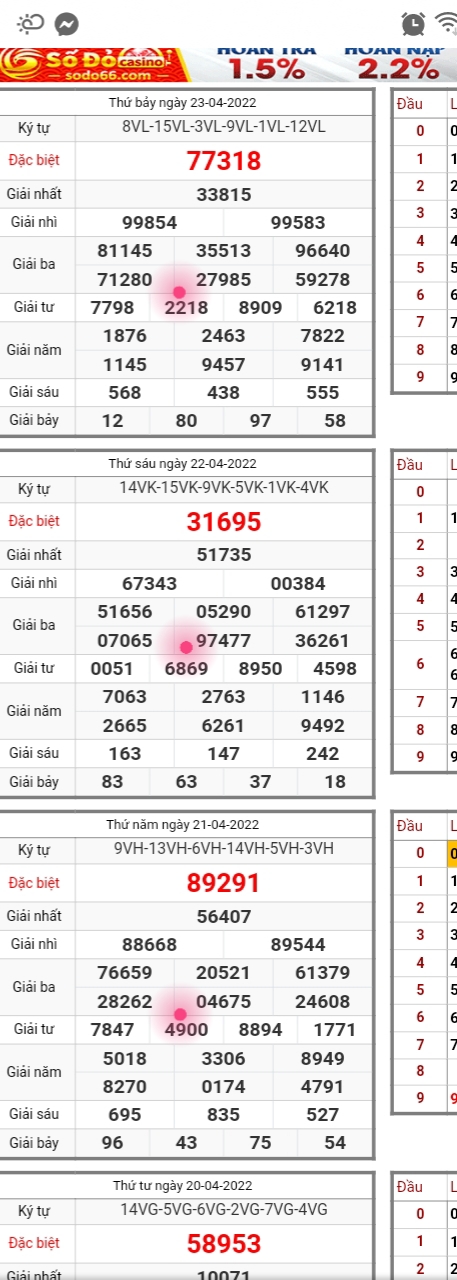Open the Số Đỏ casino banner ad
The height and width of the screenshot is (1280, 457).
pyautogui.click(x=228, y=65)
